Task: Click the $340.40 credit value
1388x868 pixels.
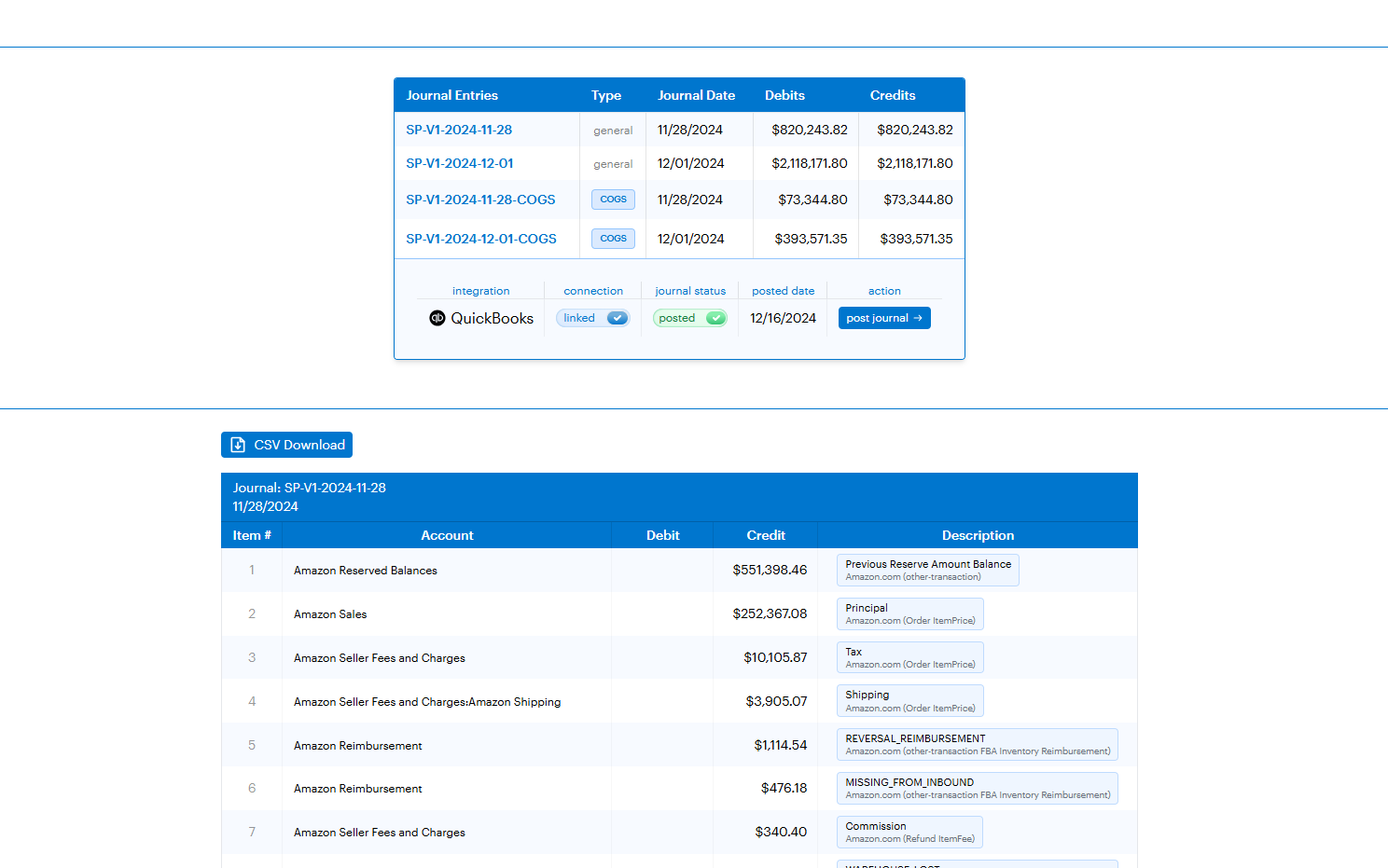Action: 781,832
